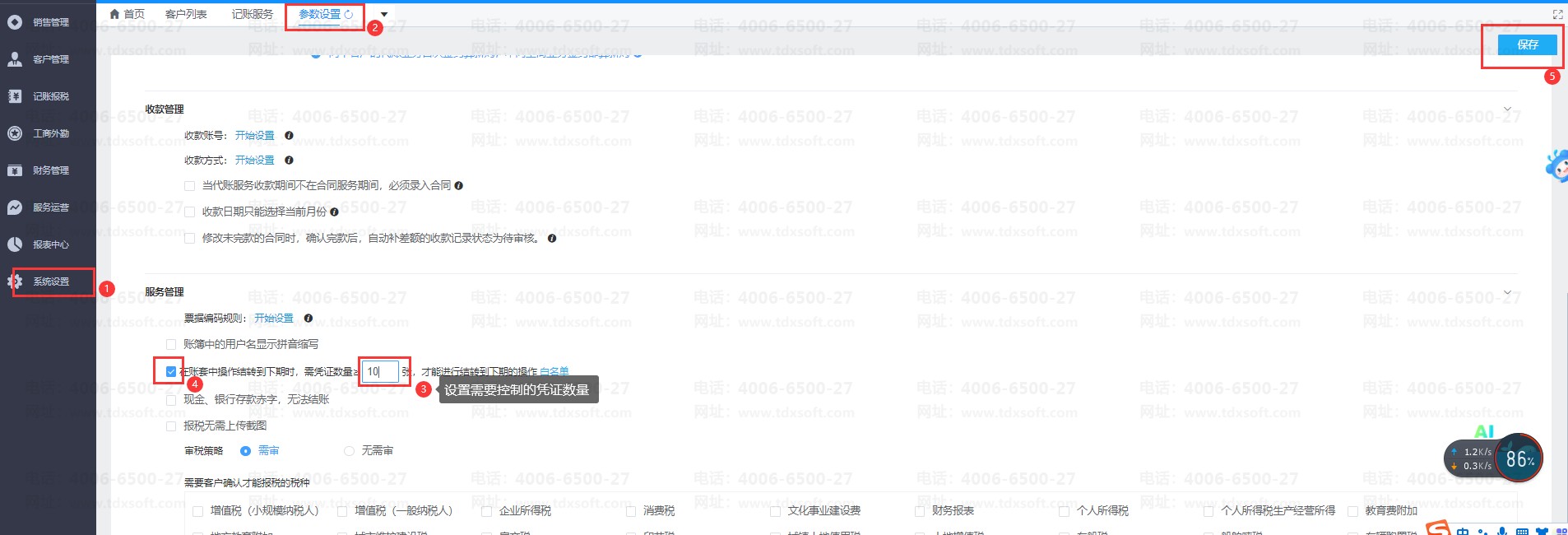Check 报税无需上传截图 option

point(171,426)
